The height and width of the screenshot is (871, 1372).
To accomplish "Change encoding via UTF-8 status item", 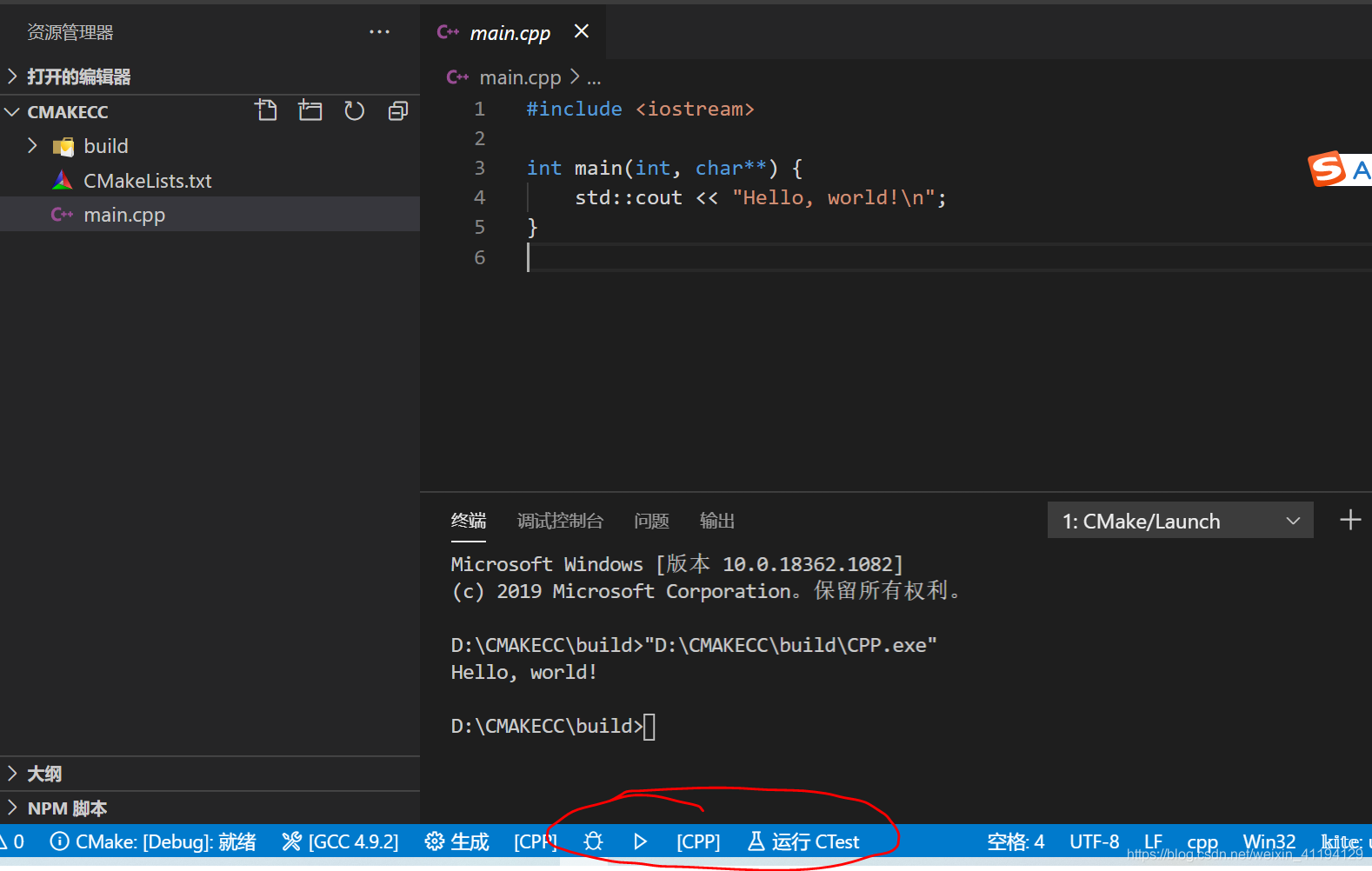I will 1095,841.
